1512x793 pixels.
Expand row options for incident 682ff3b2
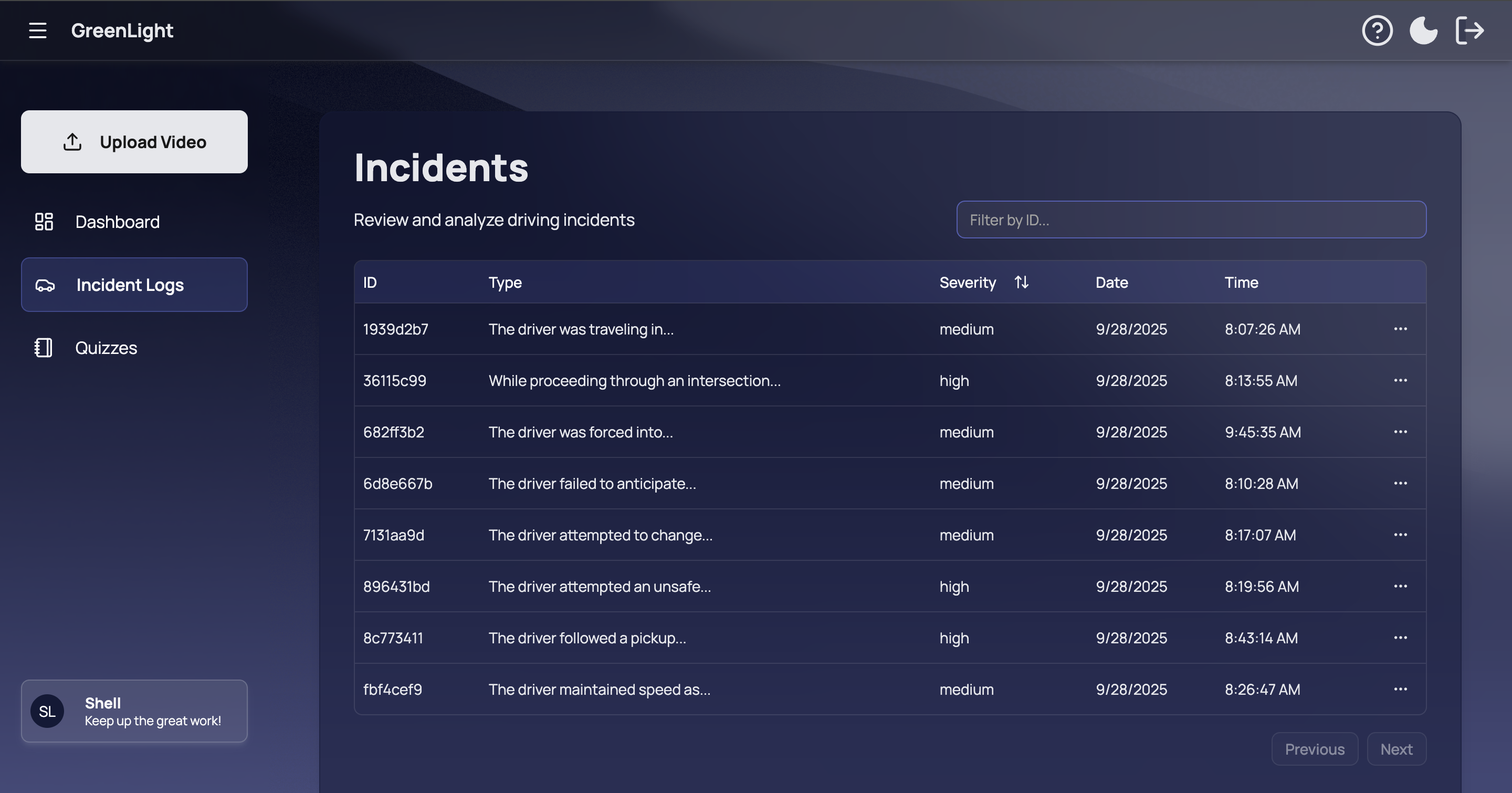point(1401,432)
